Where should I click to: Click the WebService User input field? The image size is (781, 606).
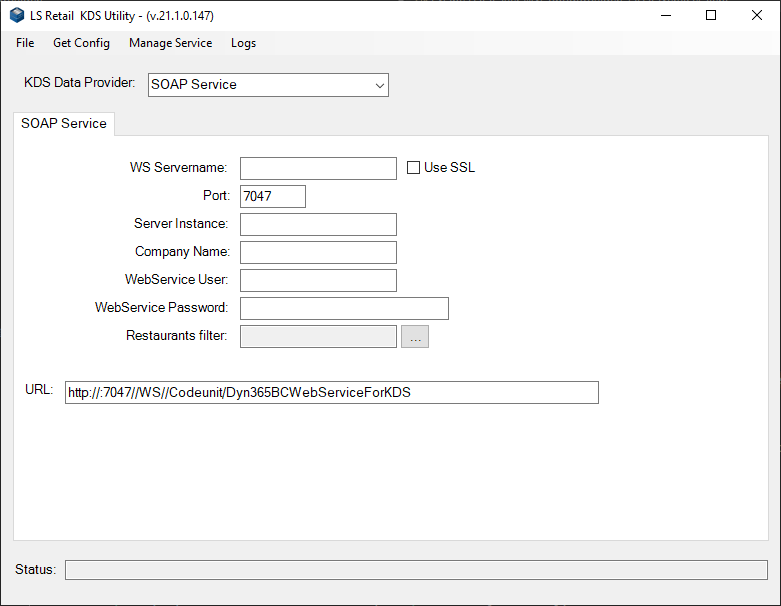(x=318, y=280)
